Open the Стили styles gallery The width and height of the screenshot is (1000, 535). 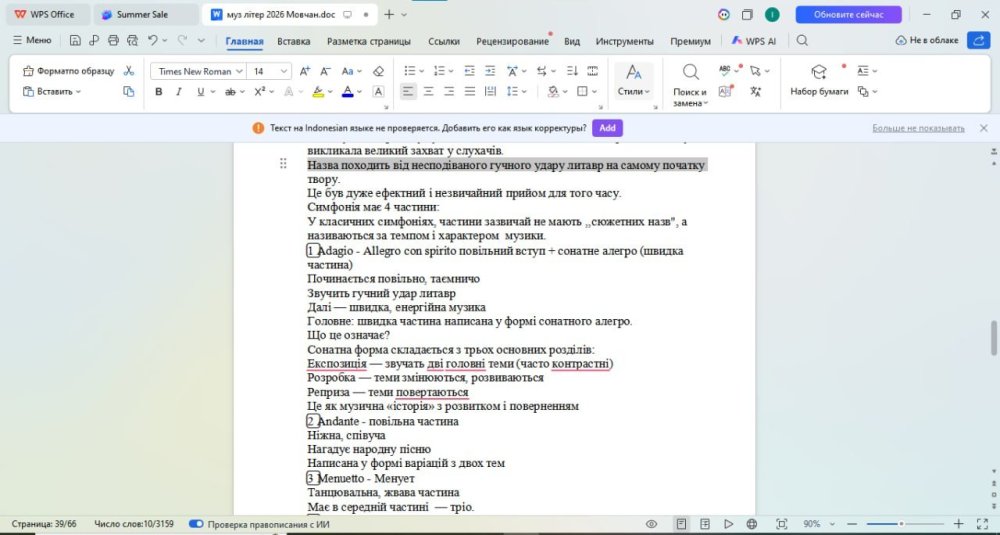pyautogui.click(x=633, y=80)
